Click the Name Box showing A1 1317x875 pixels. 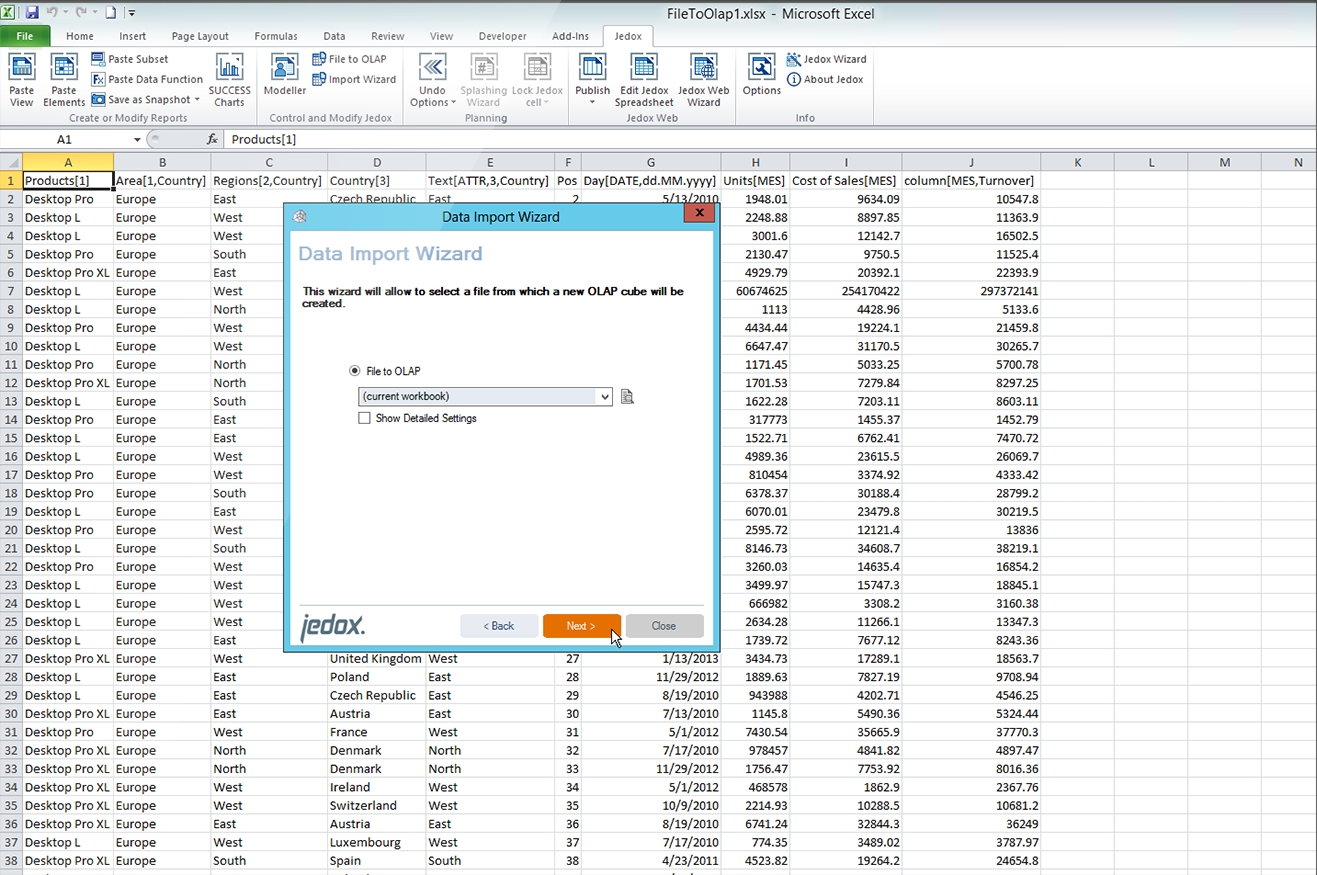pyautogui.click(x=65, y=139)
